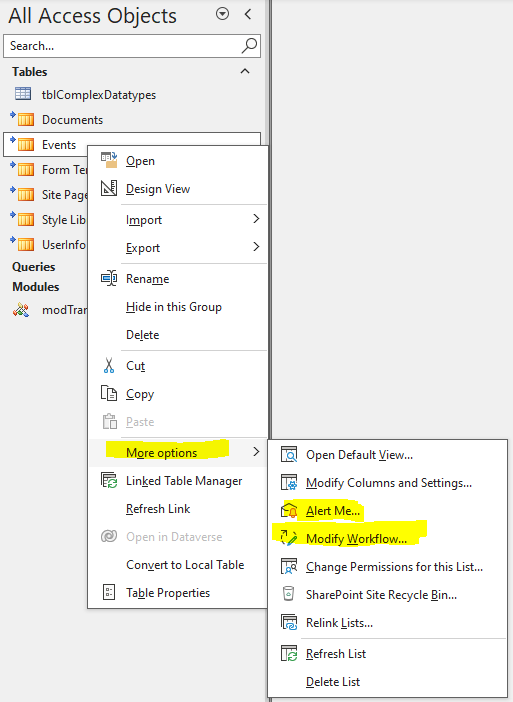The image size is (513, 702).
Task: Click the SharePoint Recycle Bin icon
Action: (289, 594)
